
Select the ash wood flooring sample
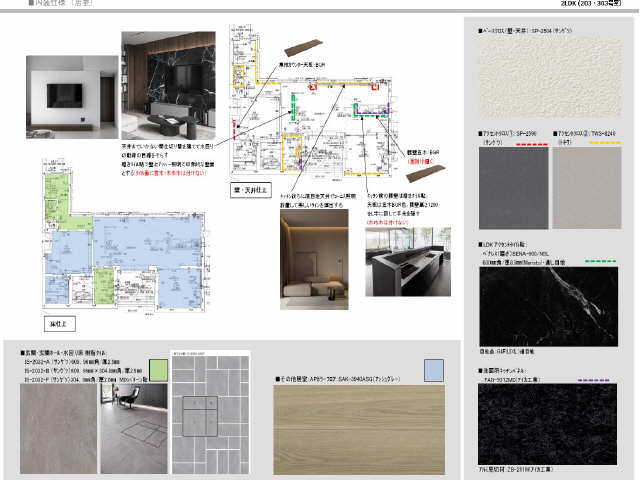click(x=359, y=429)
